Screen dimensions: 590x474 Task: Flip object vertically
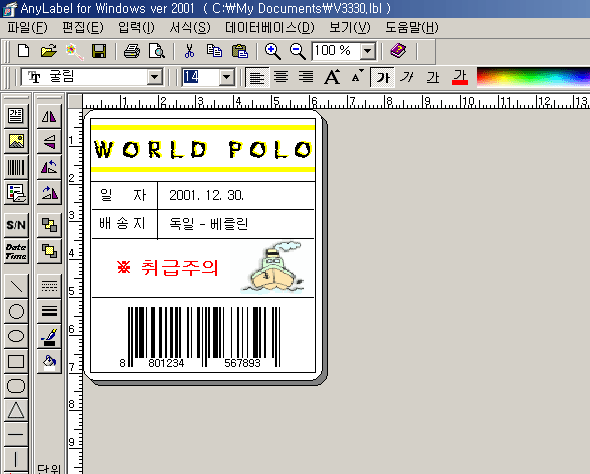click(x=49, y=141)
